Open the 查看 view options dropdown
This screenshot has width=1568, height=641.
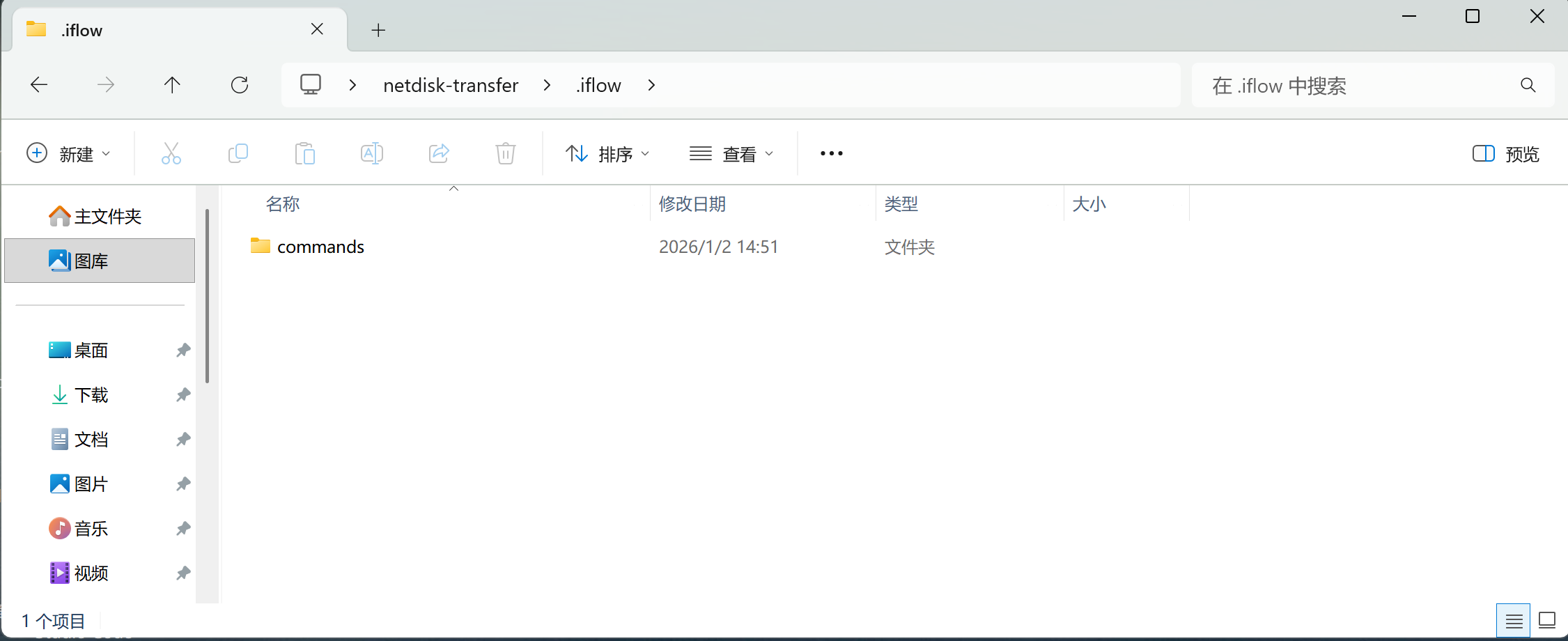[x=731, y=153]
